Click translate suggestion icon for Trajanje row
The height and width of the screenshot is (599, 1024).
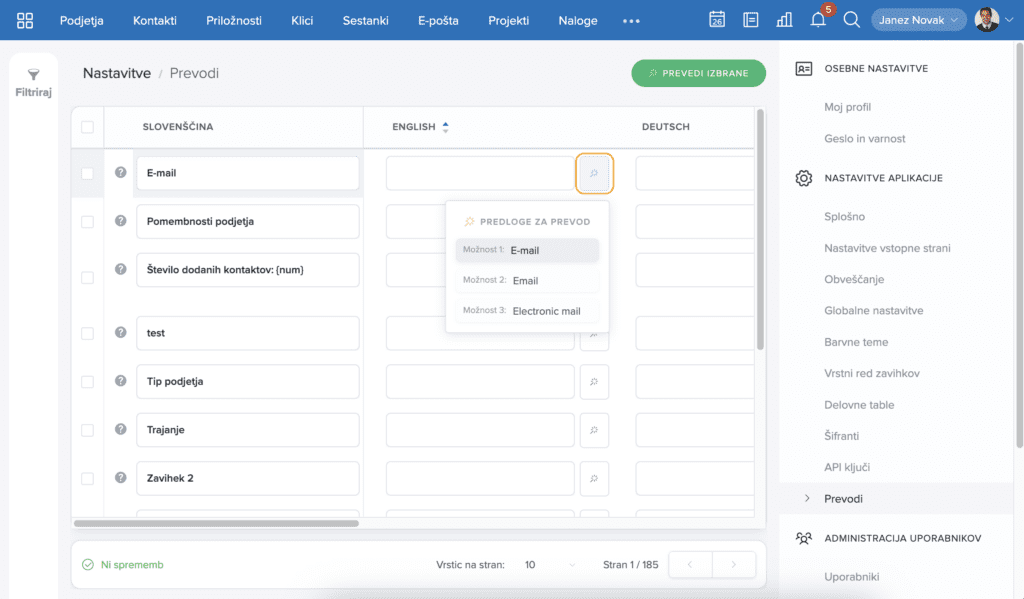594,430
